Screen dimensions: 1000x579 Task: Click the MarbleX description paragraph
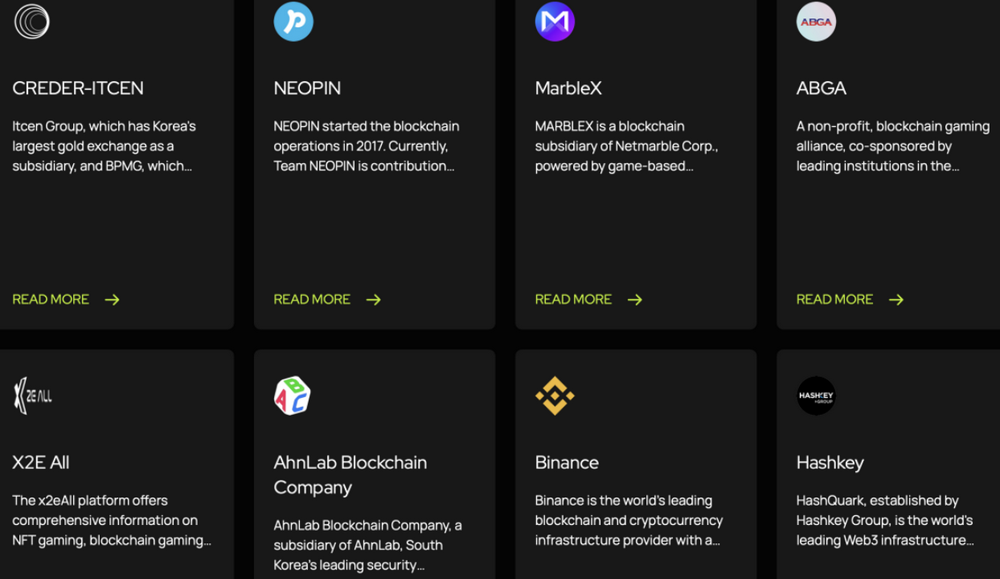[x=627, y=146]
